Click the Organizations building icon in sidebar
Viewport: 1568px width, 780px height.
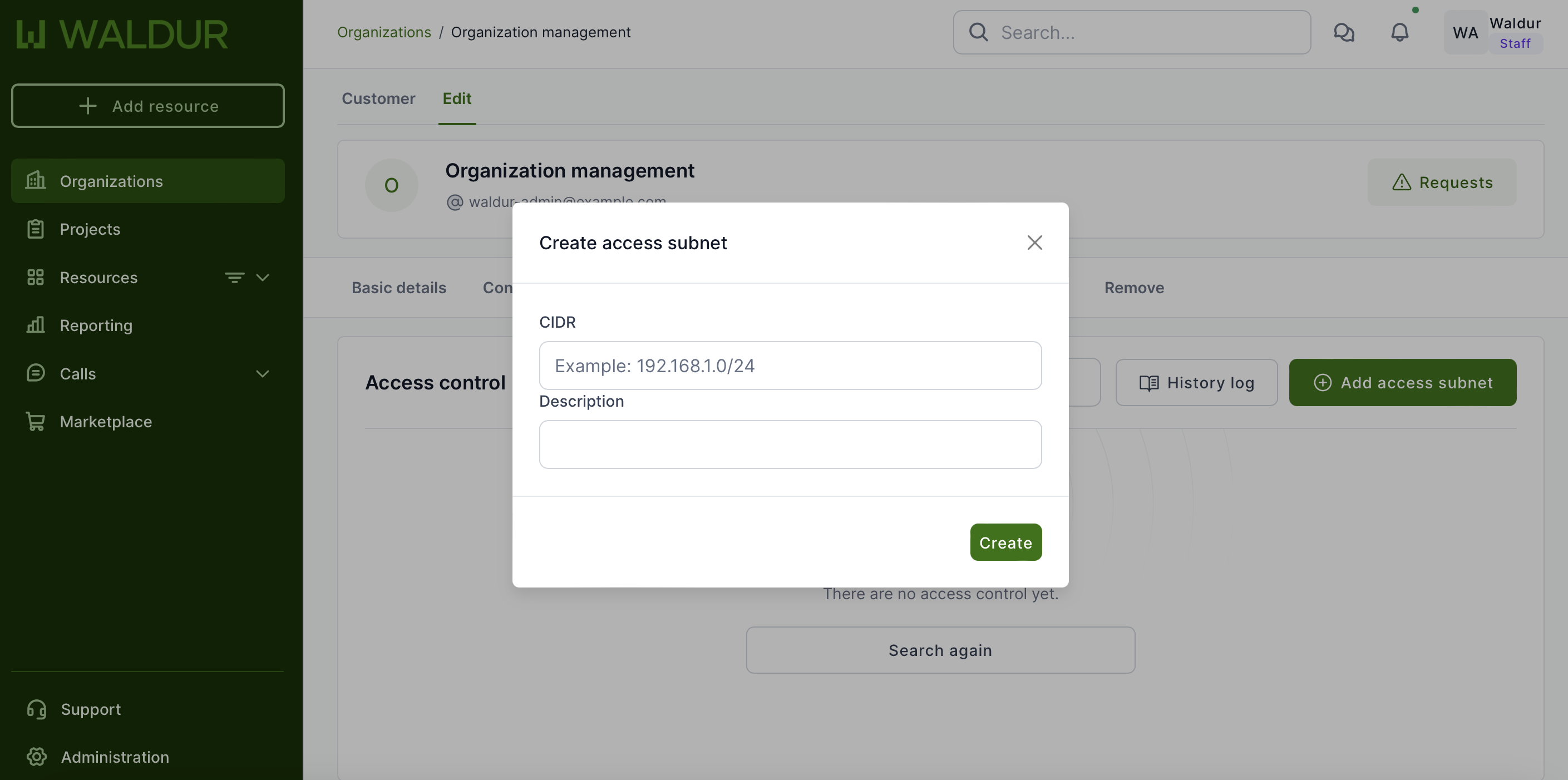click(x=35, y=181)
